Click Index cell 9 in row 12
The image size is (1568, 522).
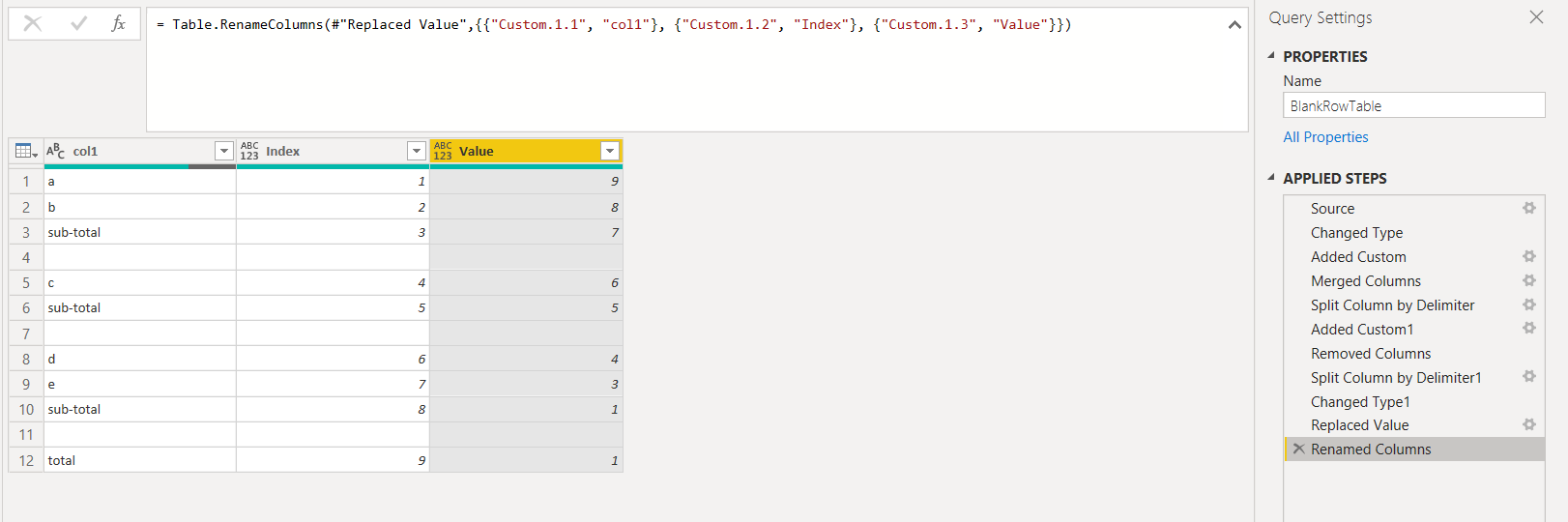334,460
